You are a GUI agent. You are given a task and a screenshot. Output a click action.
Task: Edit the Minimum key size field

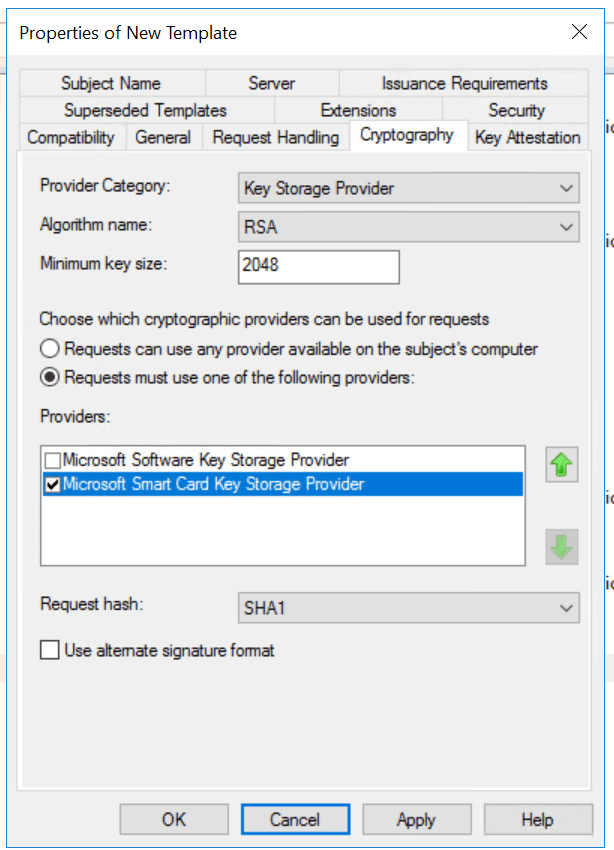click(x=316, y=267)
